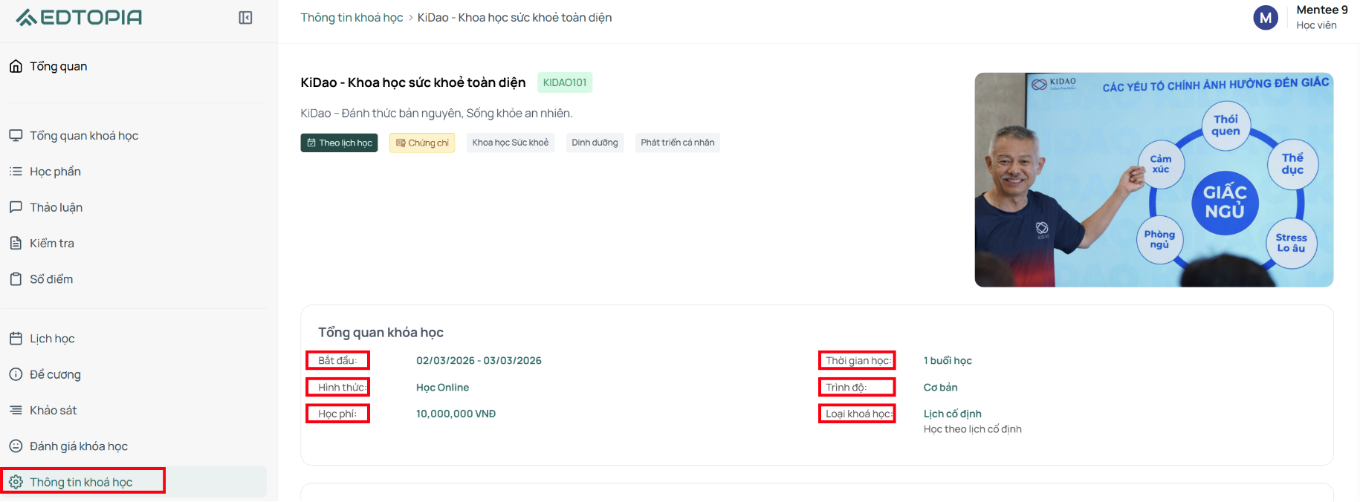This screenshot has width=1360, height=502.
Task: Click the Học phần list icon
Action: click(x=15, y=171)
